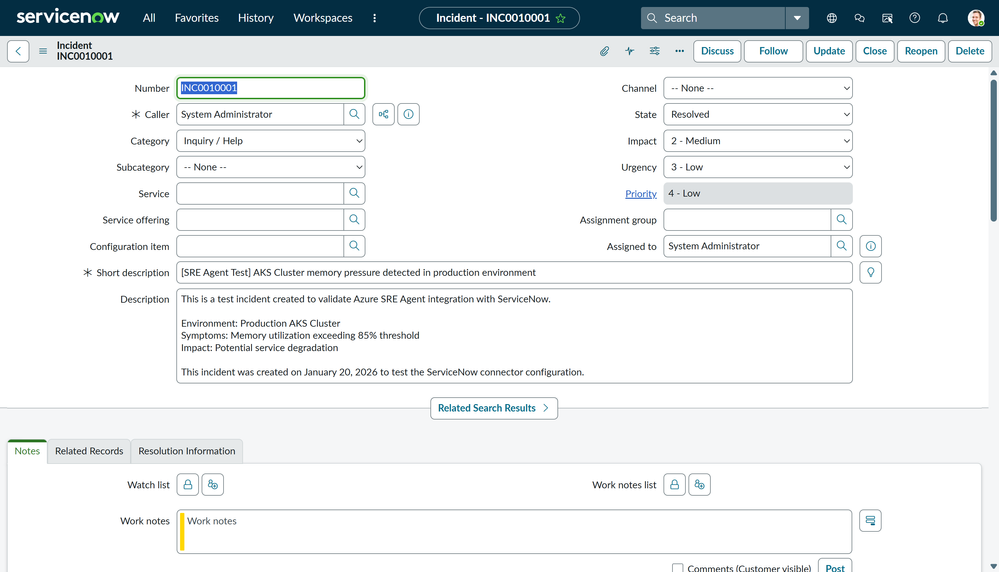Screen dimensions: 999x572
Task: Show notifications bell icon
Action: coord(943,18)
